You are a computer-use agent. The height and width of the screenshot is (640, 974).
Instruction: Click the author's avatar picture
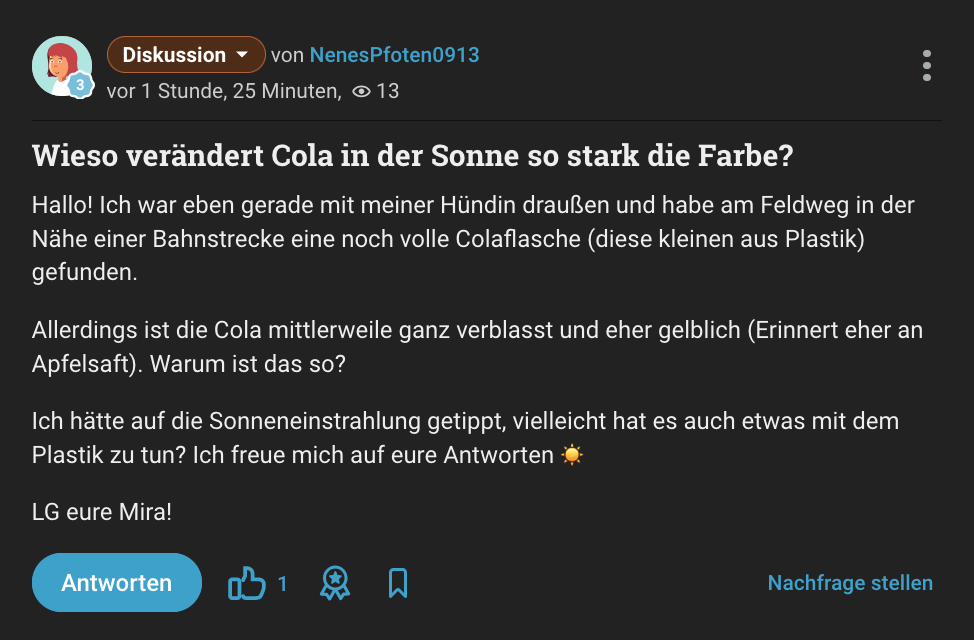point(61,65)
